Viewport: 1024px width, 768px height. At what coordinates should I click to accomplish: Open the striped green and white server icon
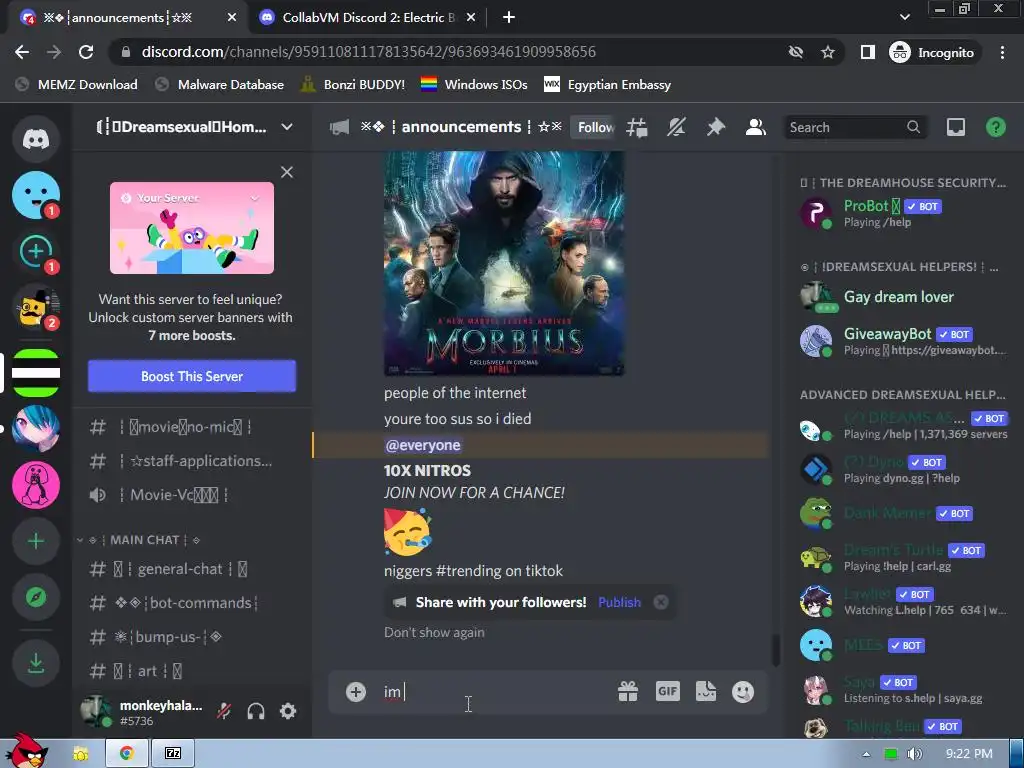point(36,373)
